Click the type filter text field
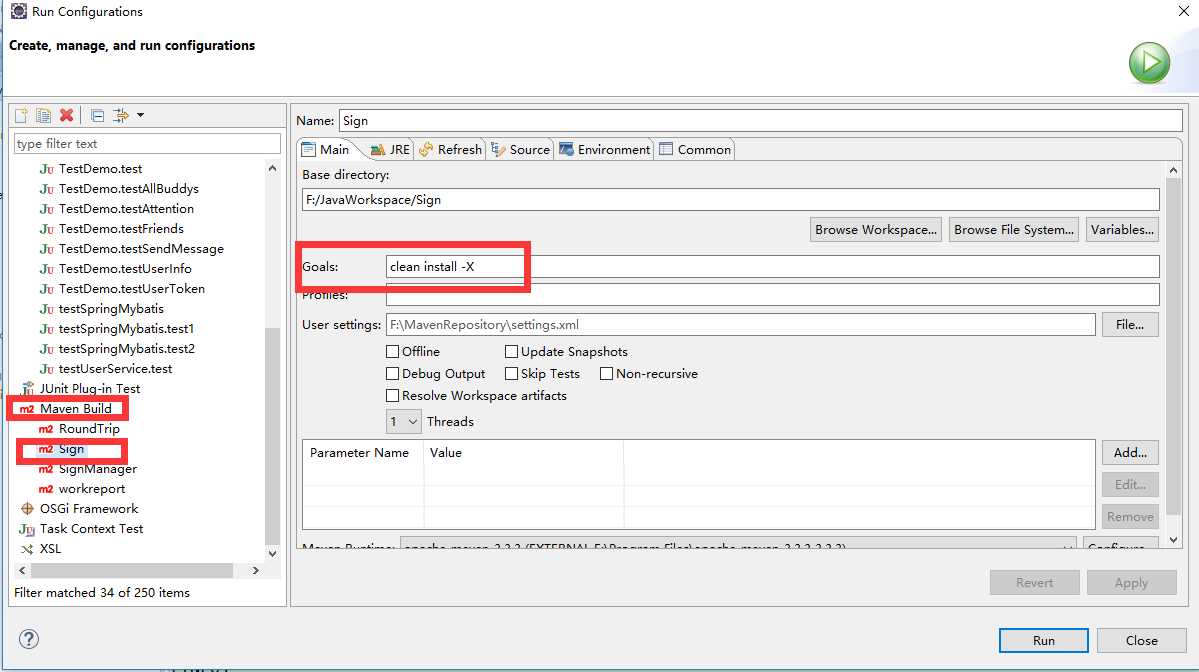 [x=147, y=144]
